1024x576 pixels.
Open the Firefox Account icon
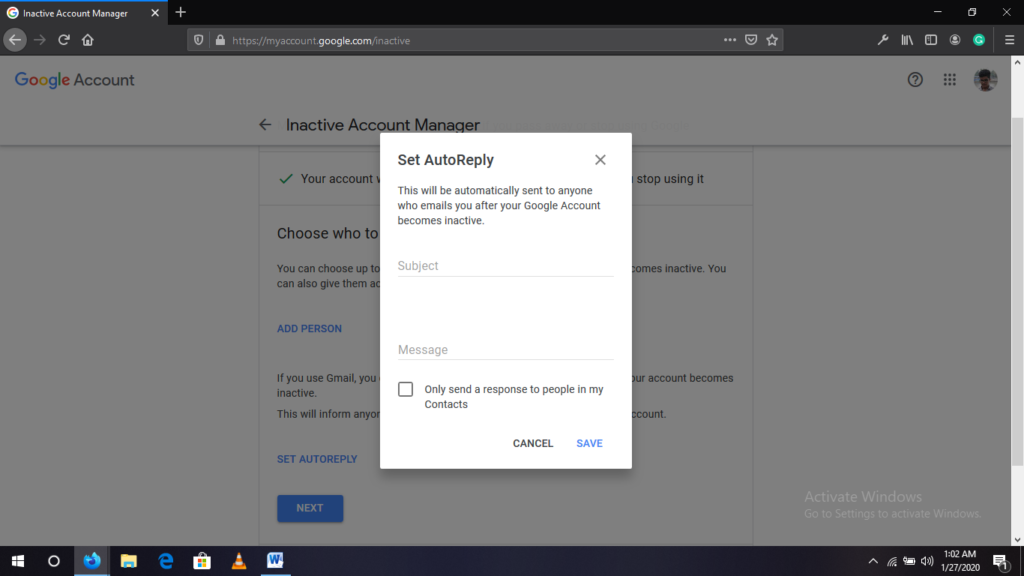(x=955, y=40)
